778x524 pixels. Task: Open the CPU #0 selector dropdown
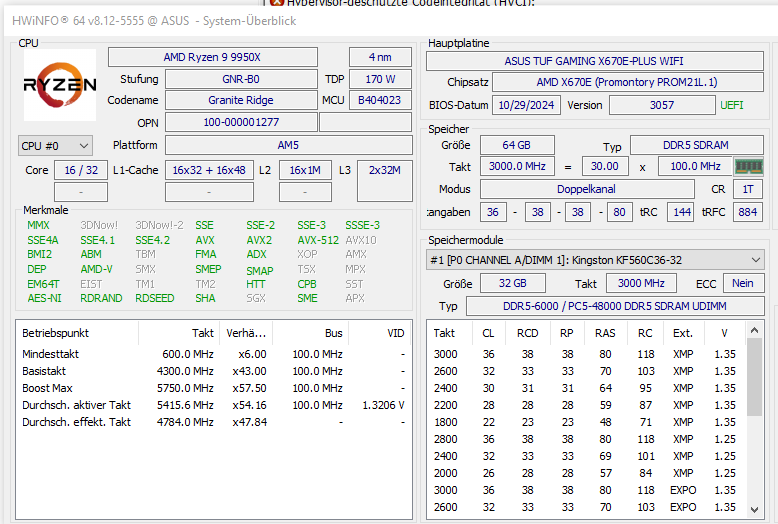pyautogui.click(x=55, y=146)
